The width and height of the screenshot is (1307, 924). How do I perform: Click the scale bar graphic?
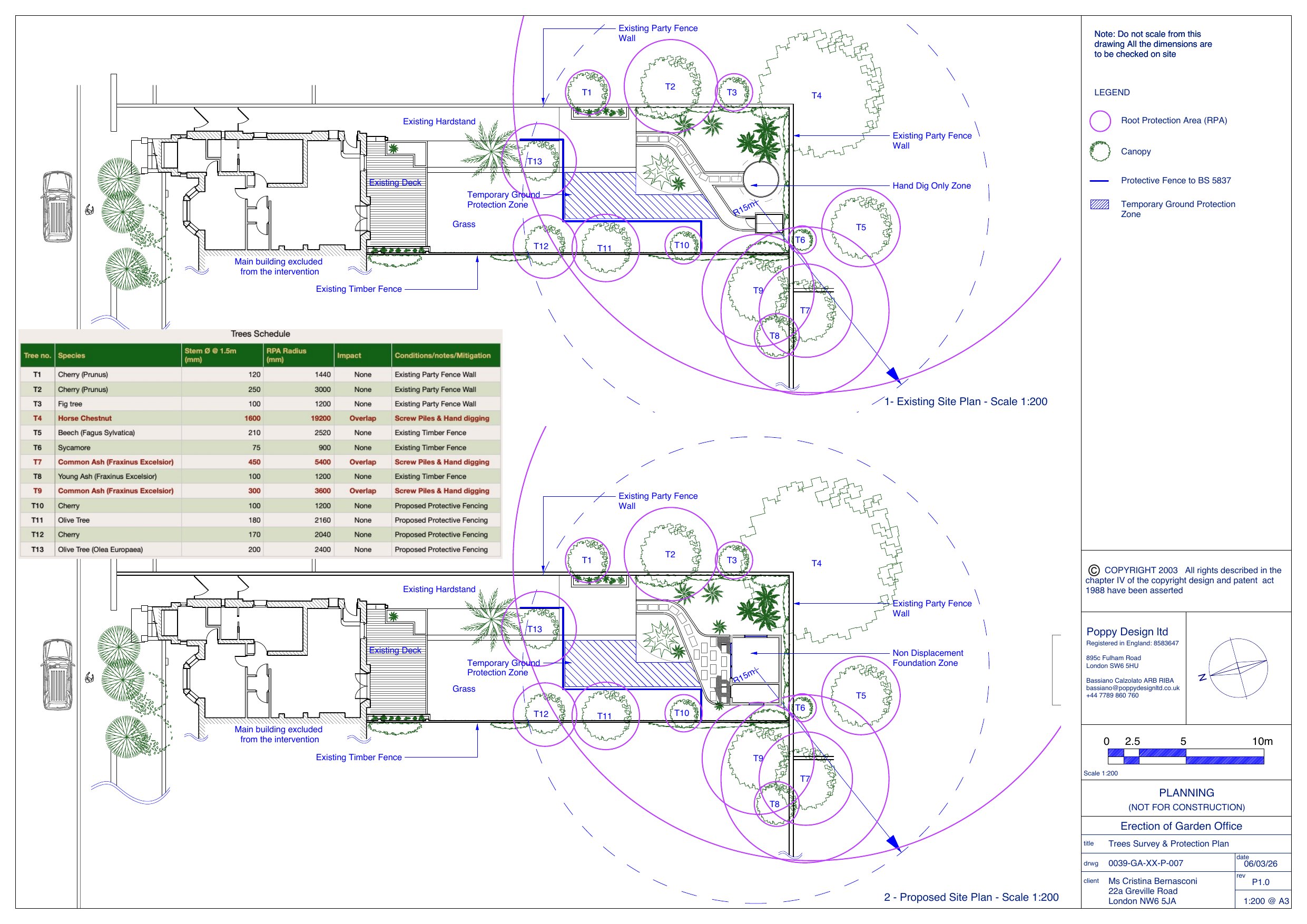[1185, 756]
